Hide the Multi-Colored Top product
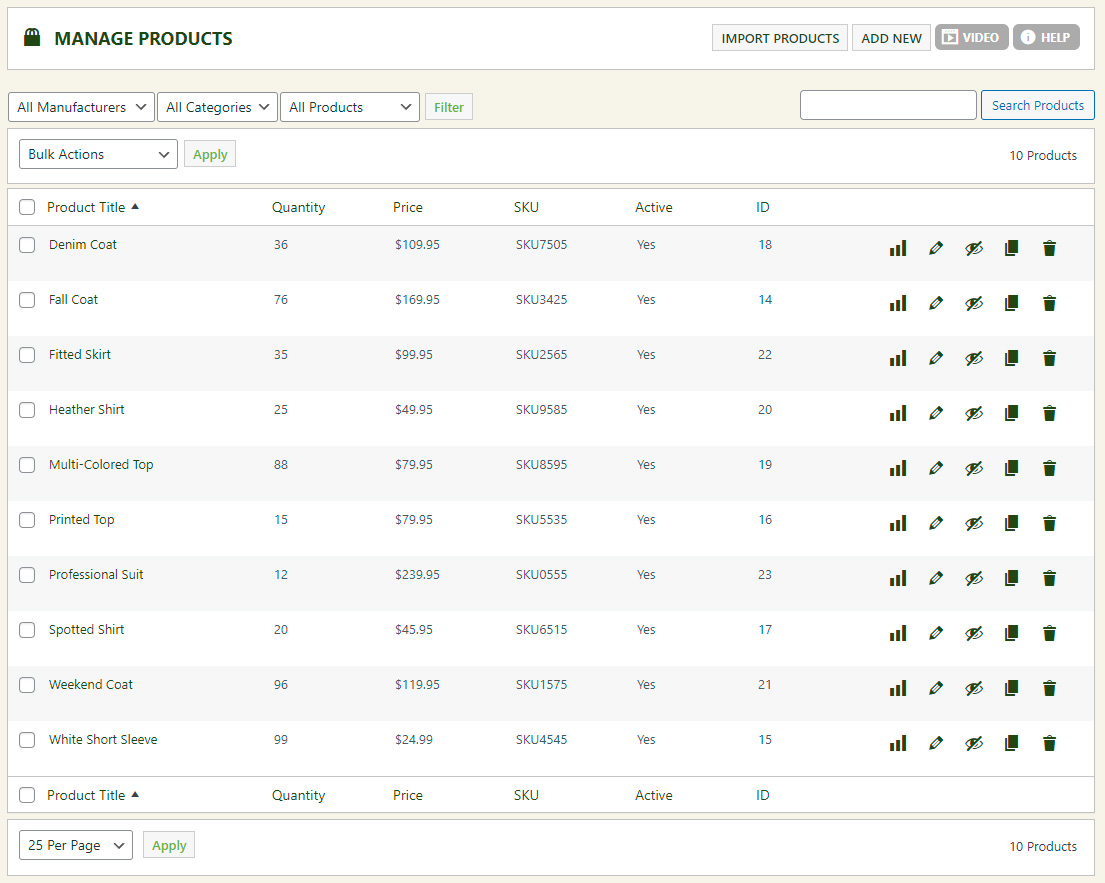The image size is (1105, 883). 974,468
